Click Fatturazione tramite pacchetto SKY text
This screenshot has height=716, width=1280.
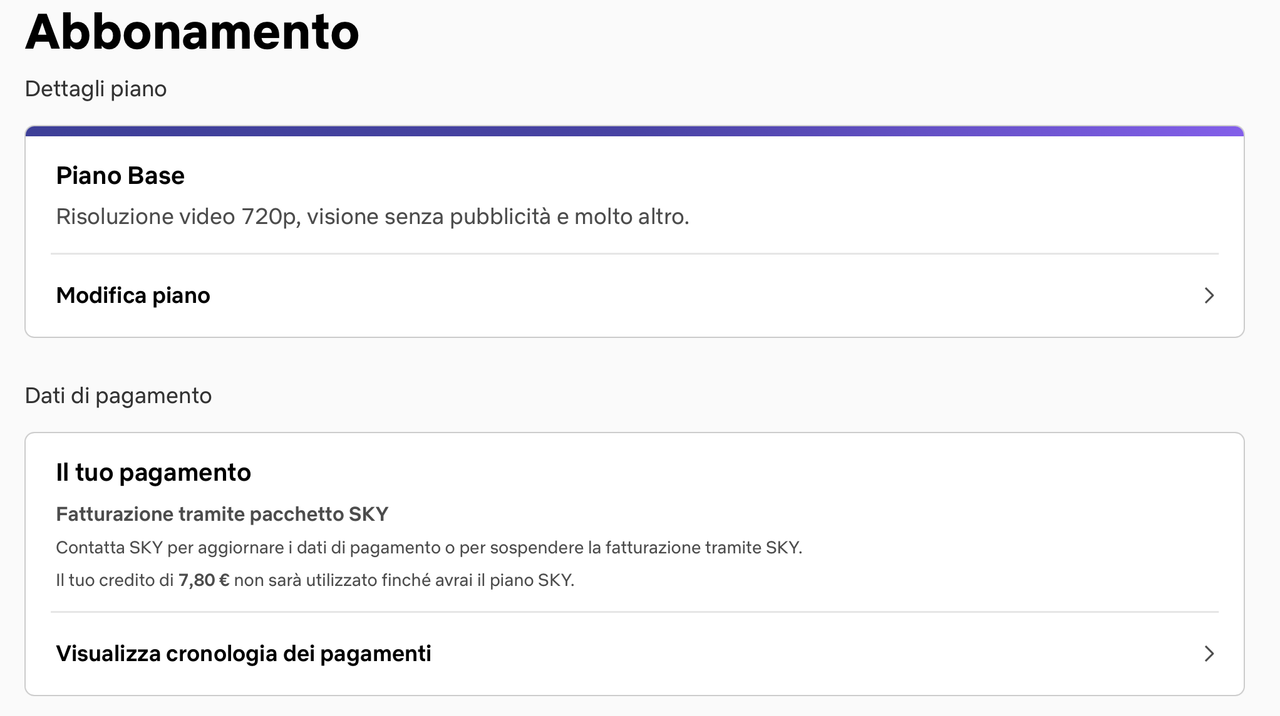click(x=222, y=514)
